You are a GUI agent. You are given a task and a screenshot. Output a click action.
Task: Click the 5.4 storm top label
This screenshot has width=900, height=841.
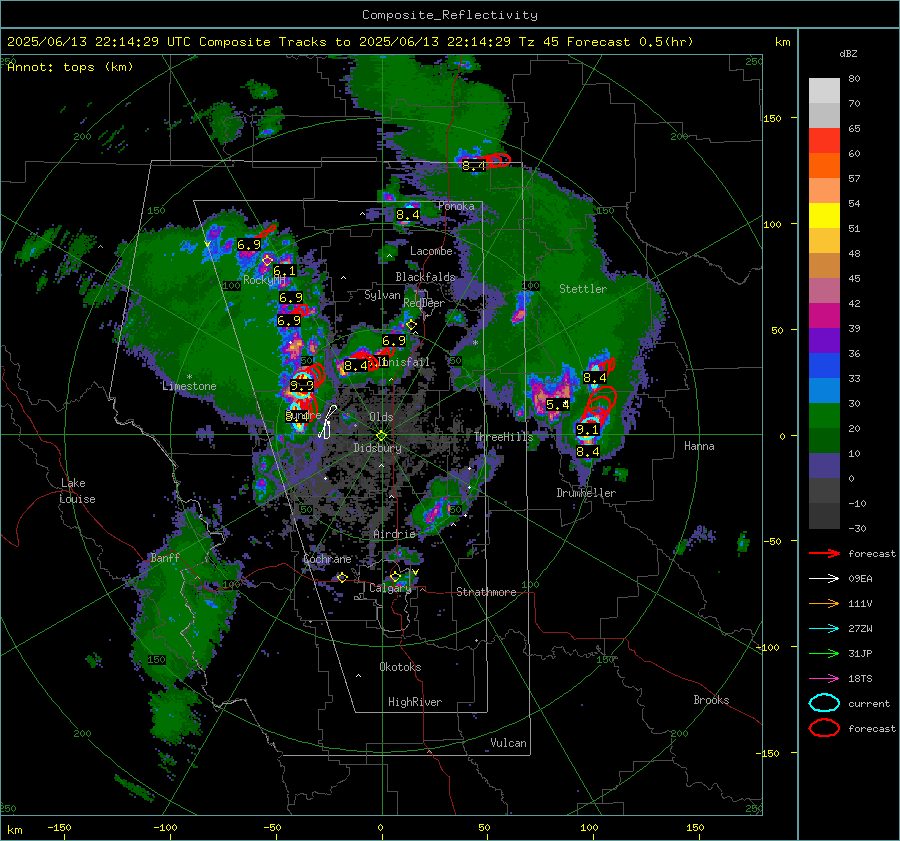(x=557, y=405)
